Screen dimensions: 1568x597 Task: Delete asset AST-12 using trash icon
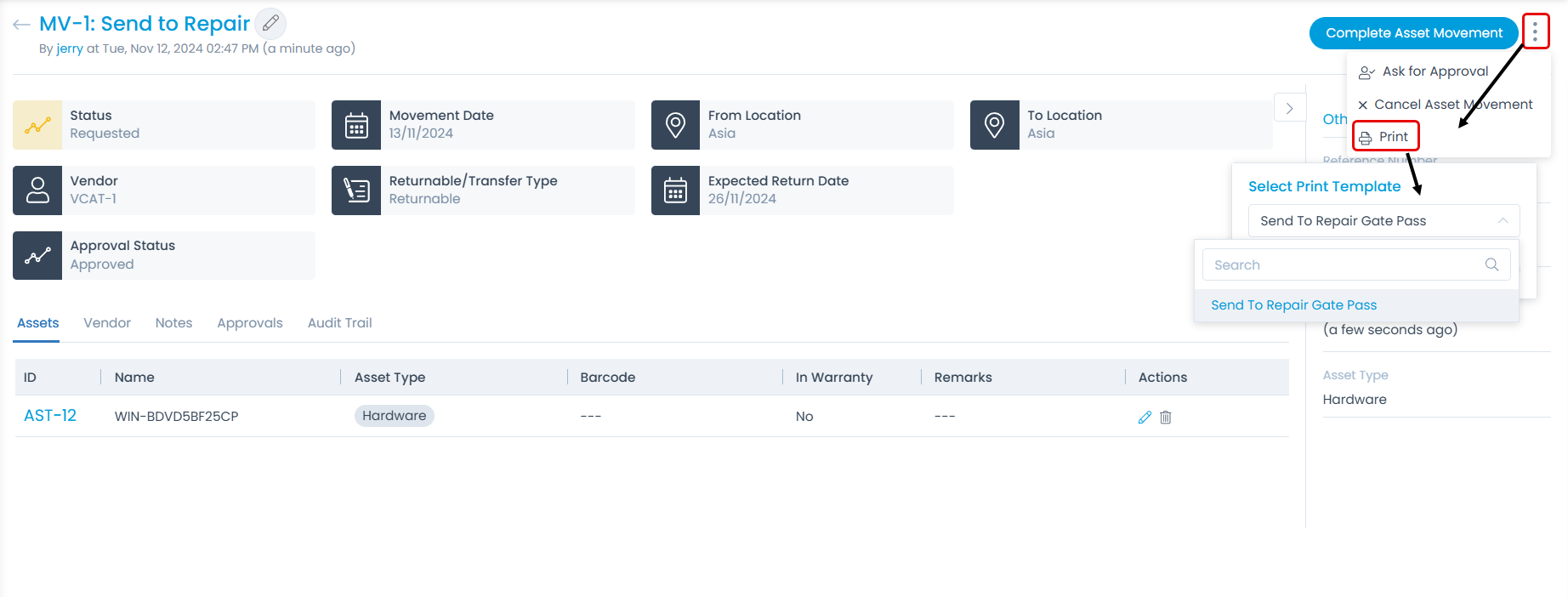[x=1166, y=417]
